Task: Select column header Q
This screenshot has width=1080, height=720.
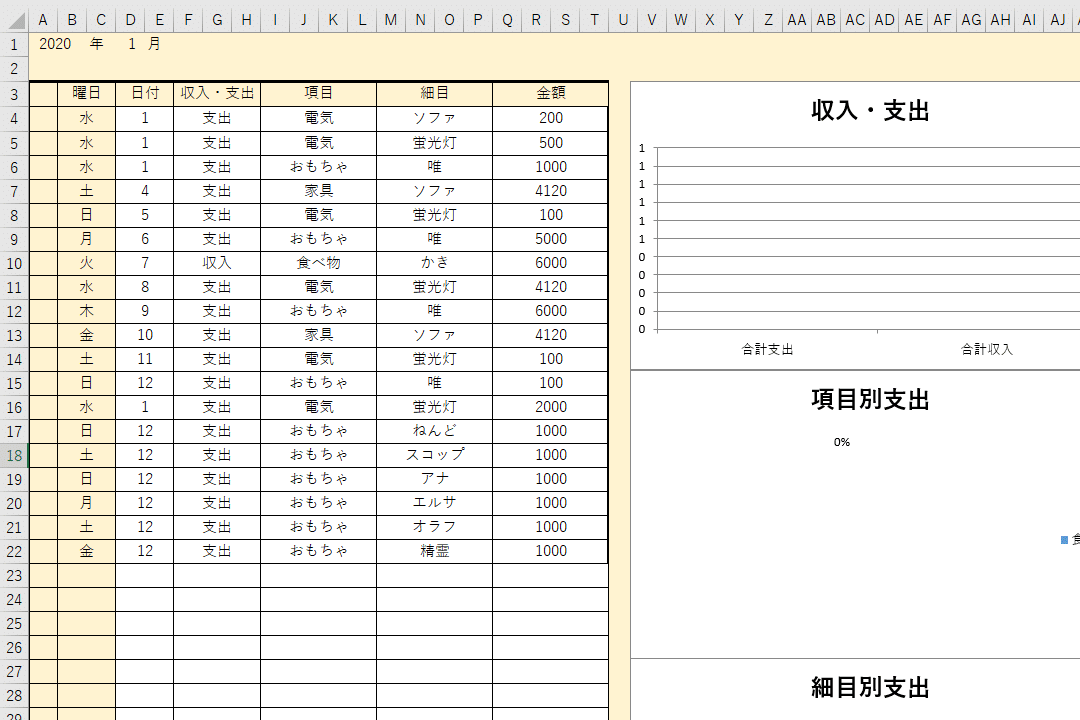Action: pyautogui.click(x=507, y=21)
